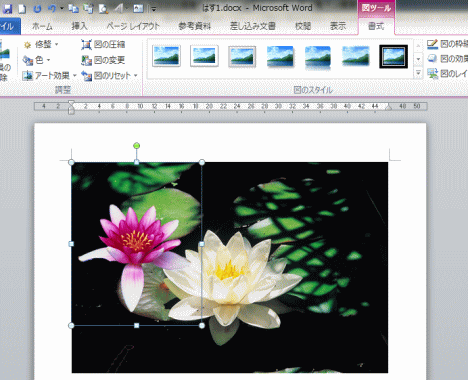Click the 図の変更 label
This screenshot has width=468, height=380.
(x=109, y=60)
